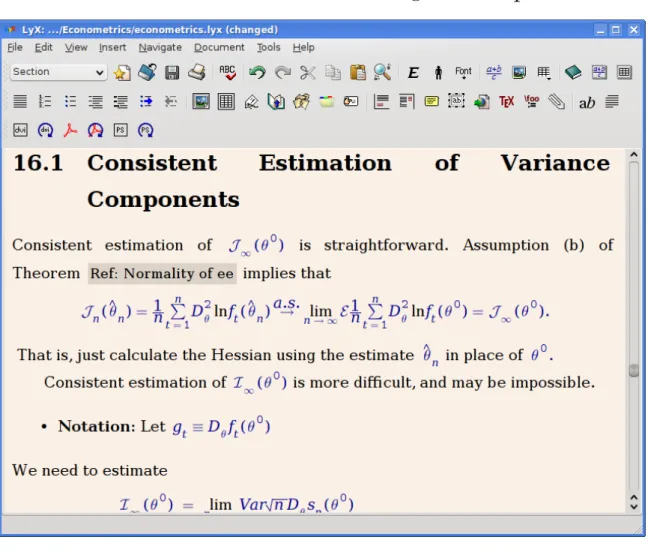Insert label (pencil tag icon)
Image resolution: width=648 pixels, height=552 pixels.
pos(251,102)
